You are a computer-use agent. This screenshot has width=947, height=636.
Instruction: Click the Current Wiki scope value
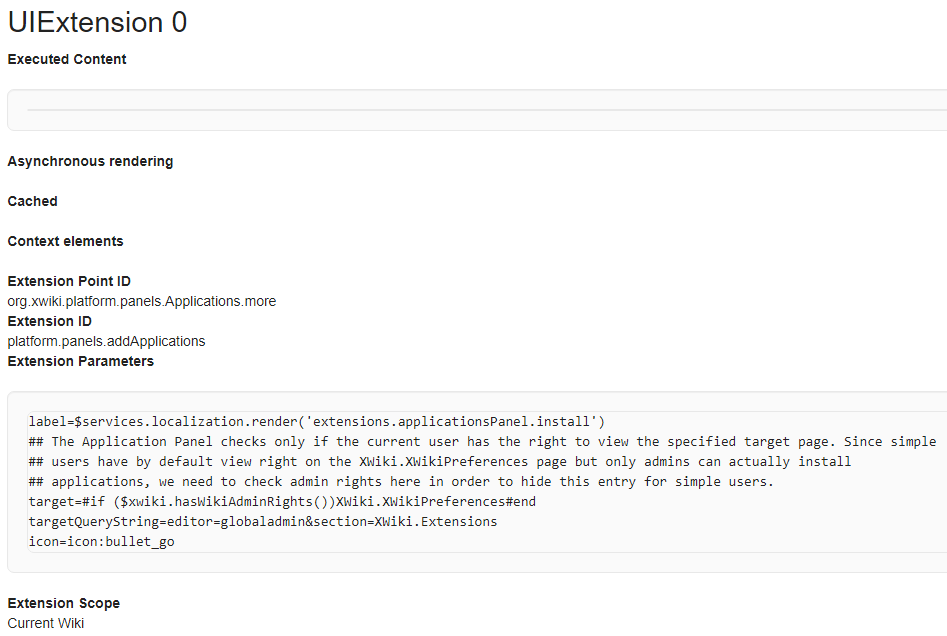point(46,623)
